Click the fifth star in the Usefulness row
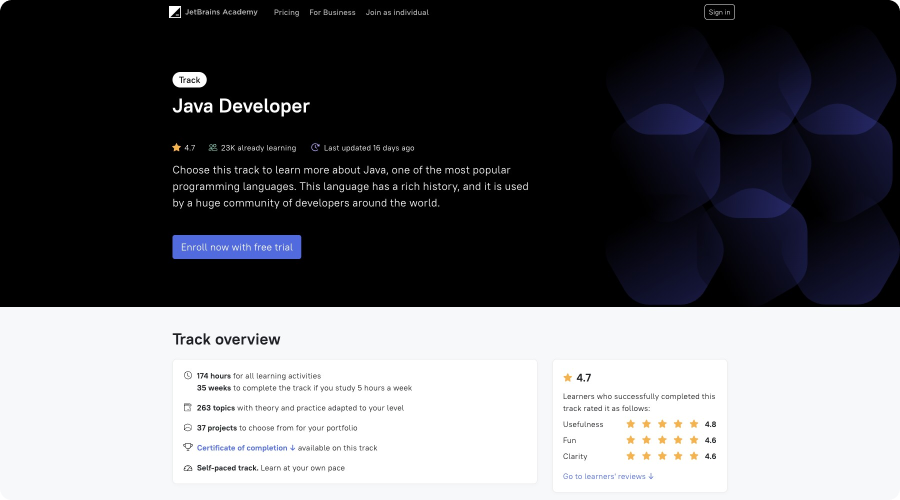900x500 pixels. point(694,424)
